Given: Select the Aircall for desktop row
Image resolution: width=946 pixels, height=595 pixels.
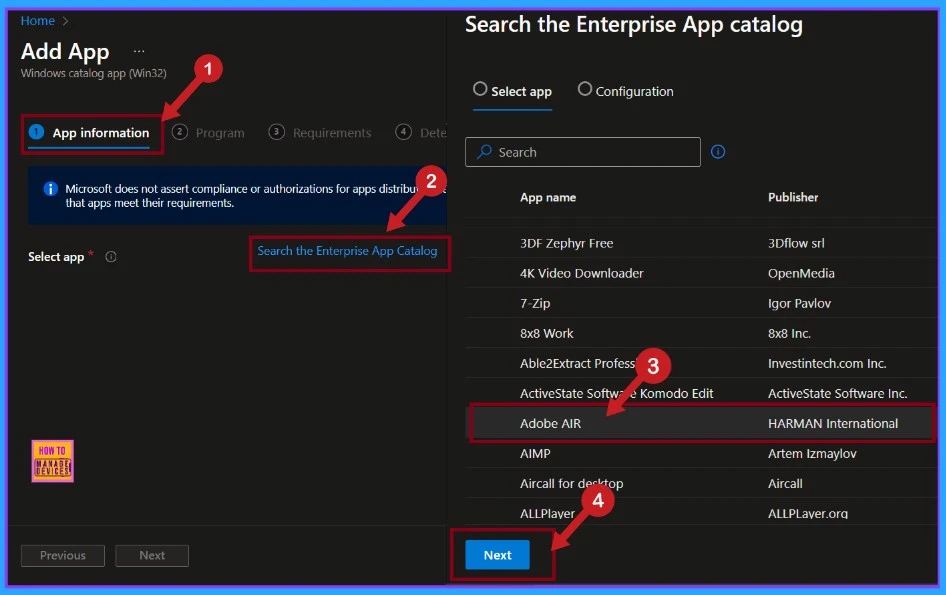Looking at the screenshot, I should coord(700,483).
